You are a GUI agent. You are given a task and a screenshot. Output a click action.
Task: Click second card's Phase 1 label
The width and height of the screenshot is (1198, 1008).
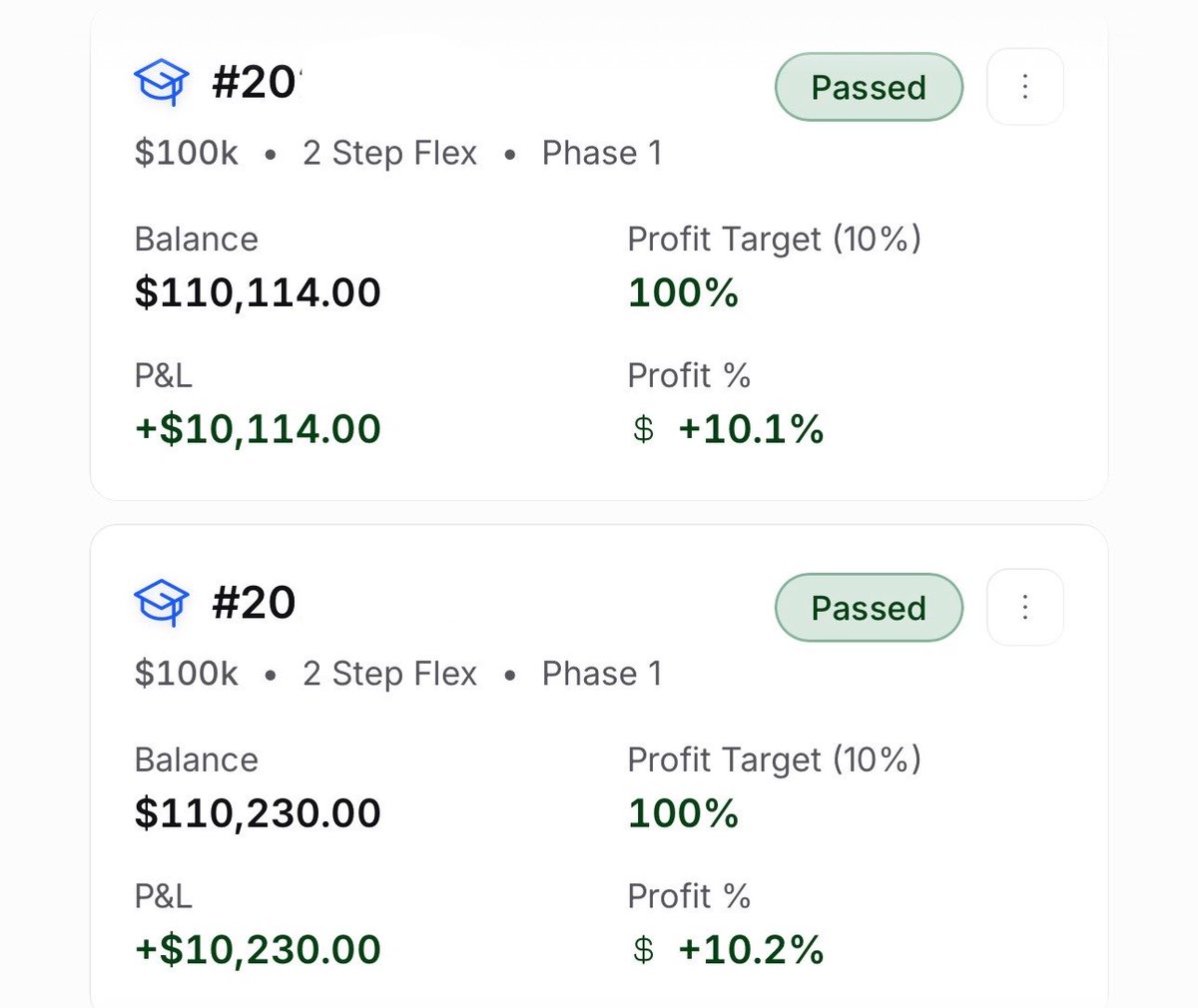click(x=602, y=674)
